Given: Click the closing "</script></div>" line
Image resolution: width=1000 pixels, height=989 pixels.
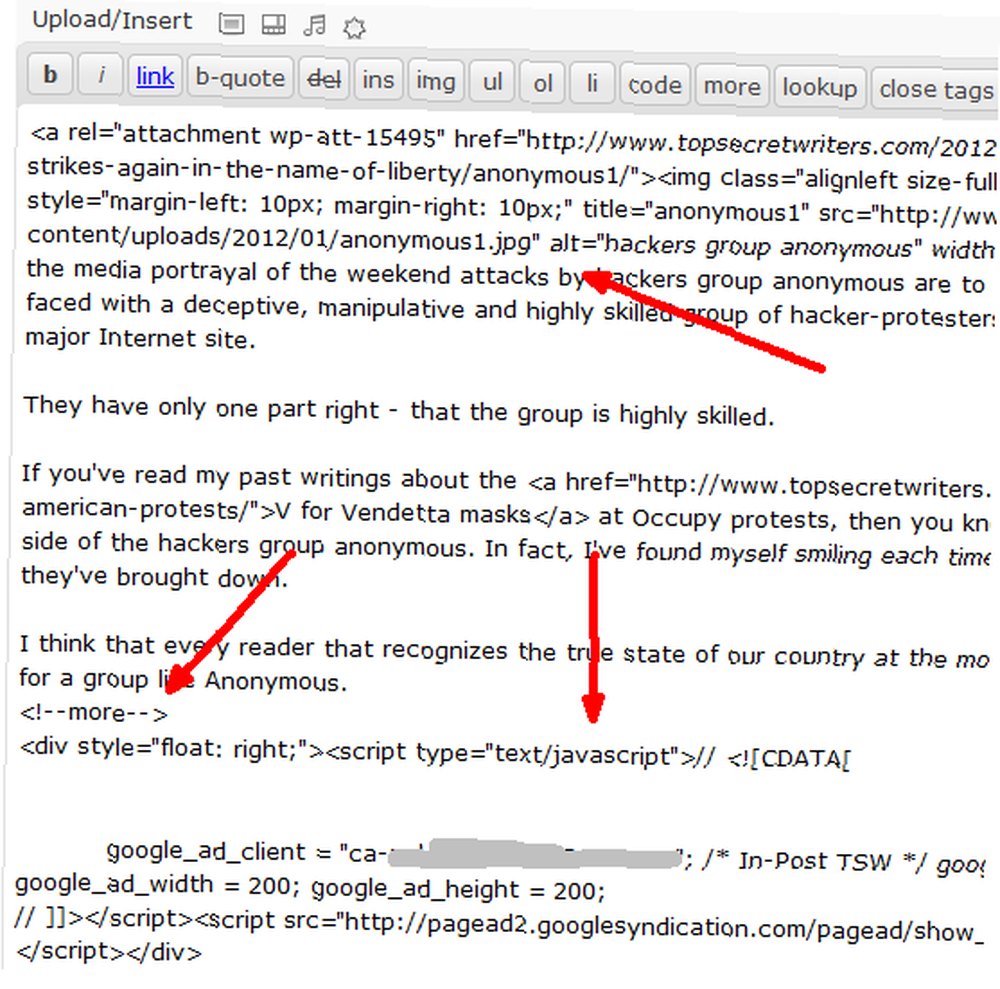Looking at the screenshot, I should point(109,952).
